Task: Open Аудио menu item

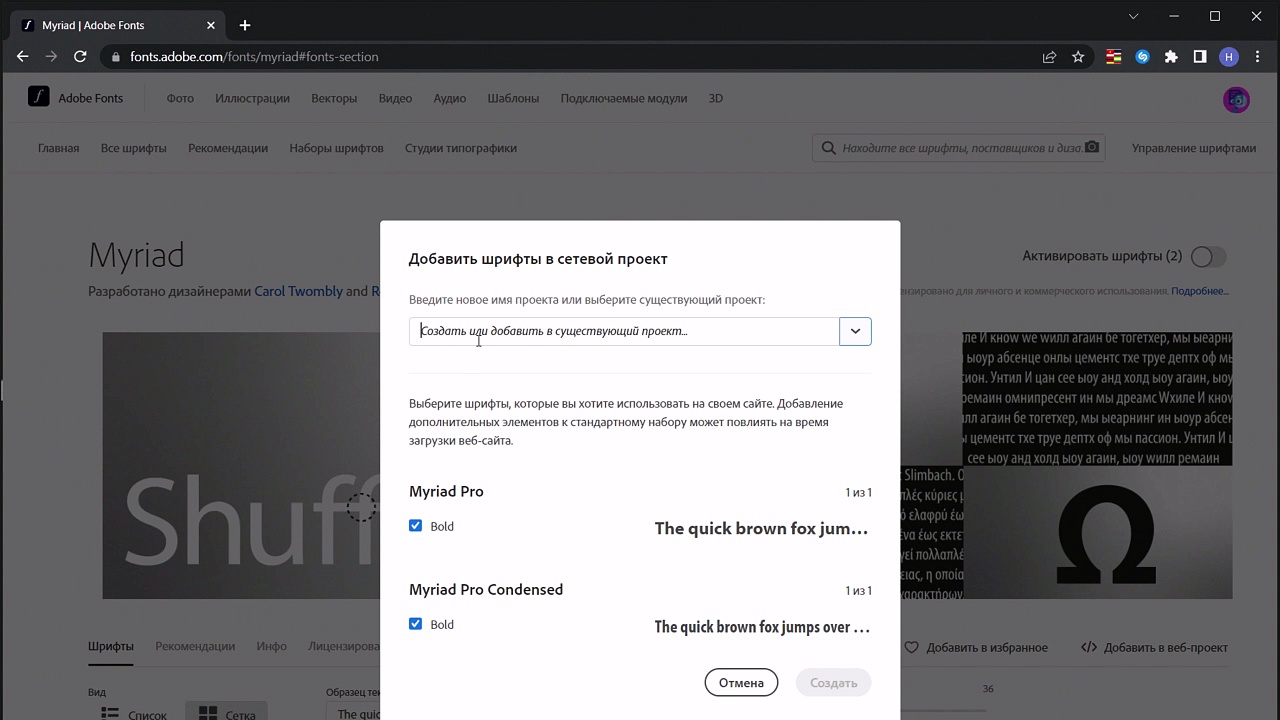Action: 450,98
